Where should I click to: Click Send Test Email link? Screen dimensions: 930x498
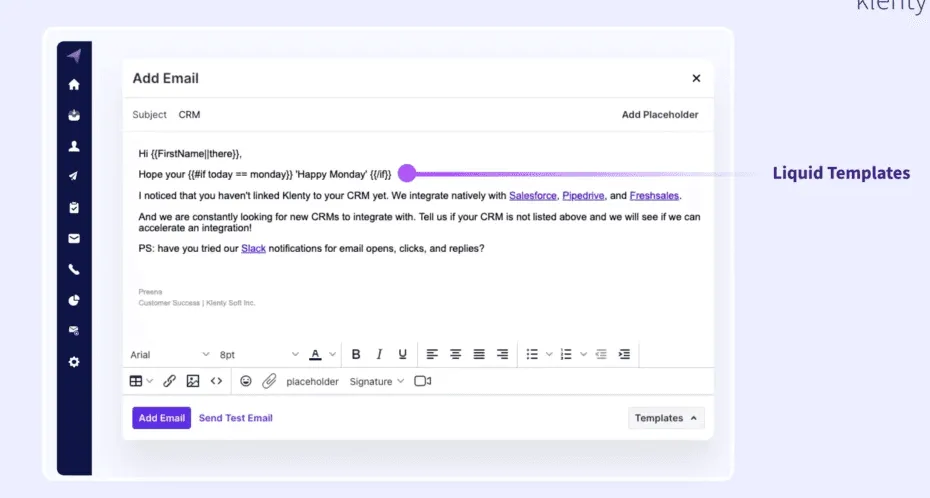236,418
